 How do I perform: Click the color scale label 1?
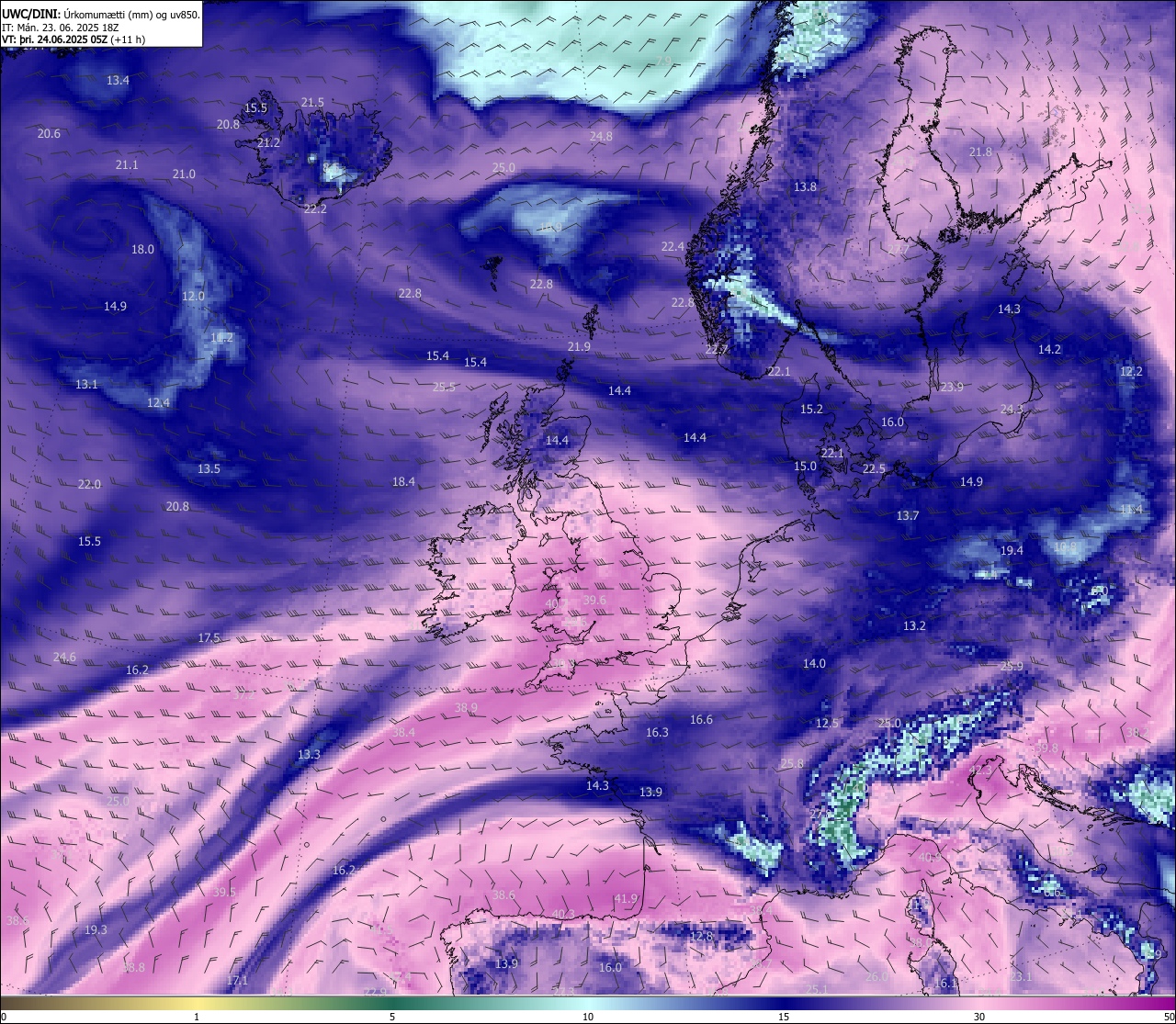(x=197, y=1017)
